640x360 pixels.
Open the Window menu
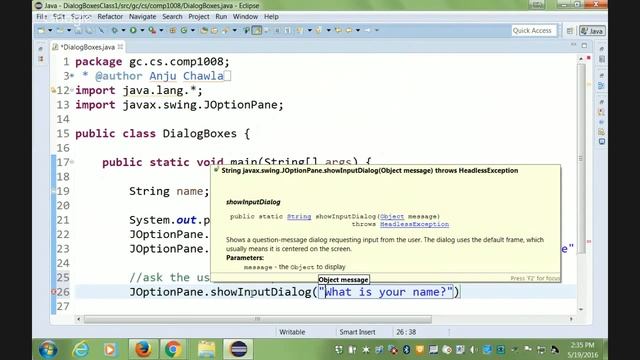point(245,17)
